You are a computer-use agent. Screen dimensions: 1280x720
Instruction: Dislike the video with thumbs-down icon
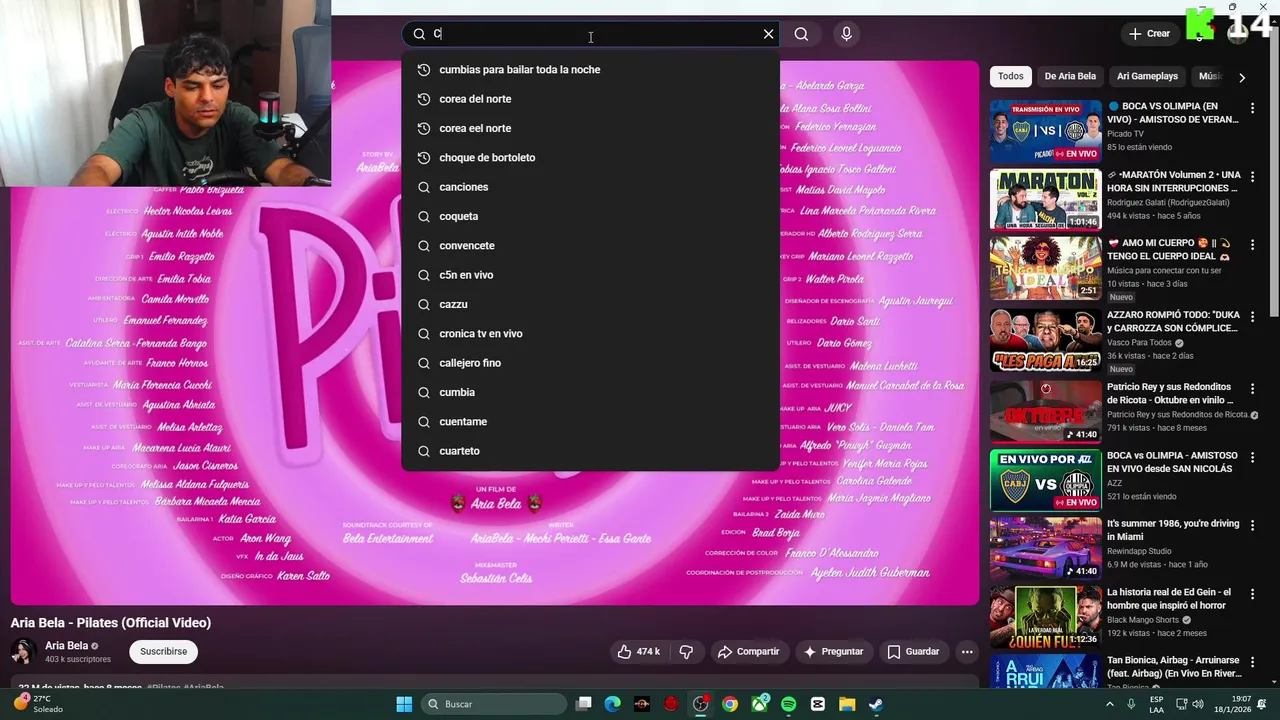686,651
